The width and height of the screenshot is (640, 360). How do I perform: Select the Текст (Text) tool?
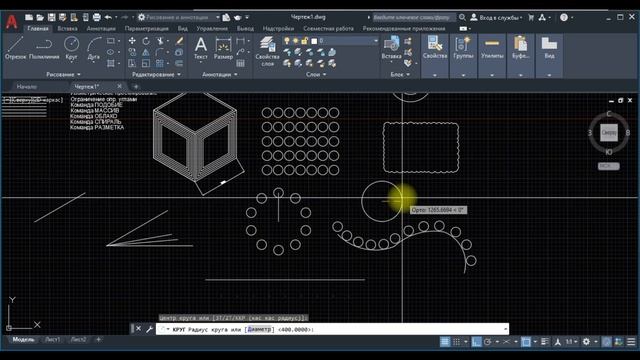coord(200,48)
